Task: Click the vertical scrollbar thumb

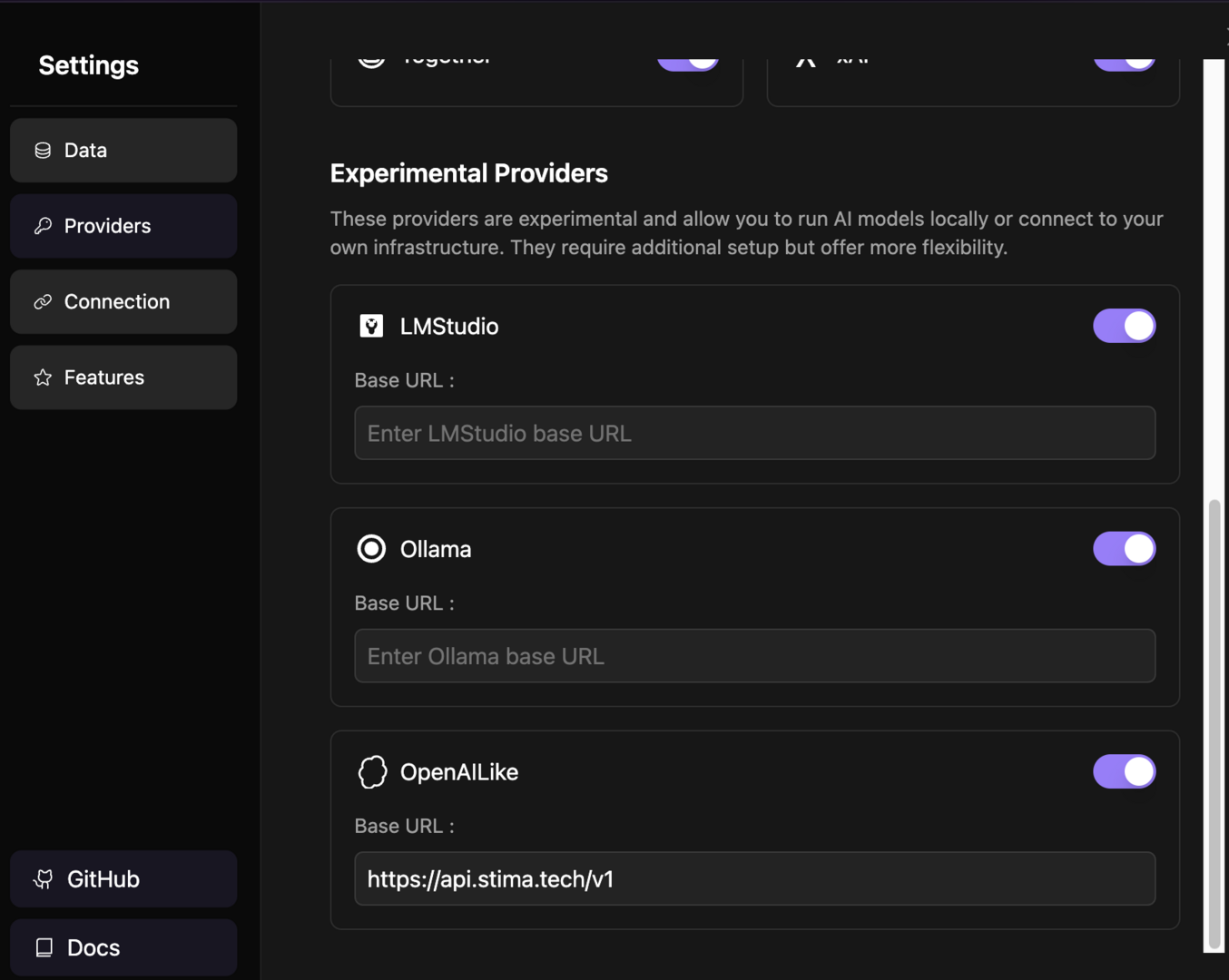Action: (x=1214, y=721)
